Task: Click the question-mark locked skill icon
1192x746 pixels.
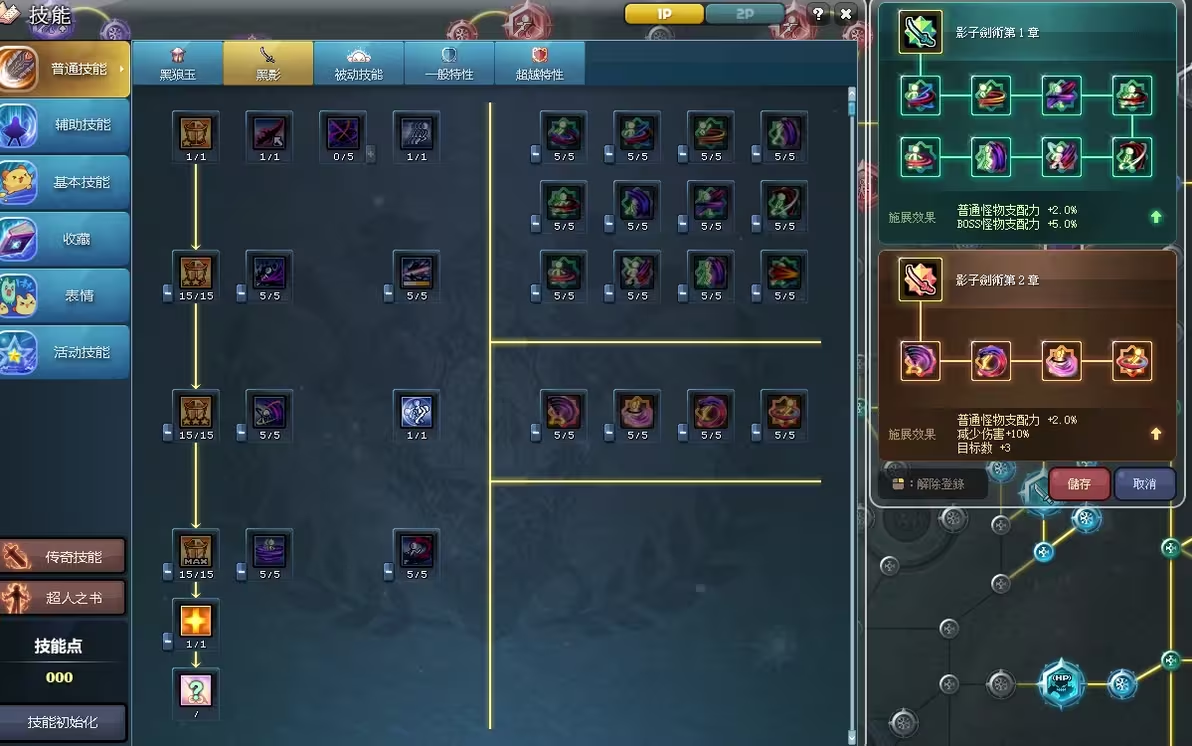Action: pos(195,690)
